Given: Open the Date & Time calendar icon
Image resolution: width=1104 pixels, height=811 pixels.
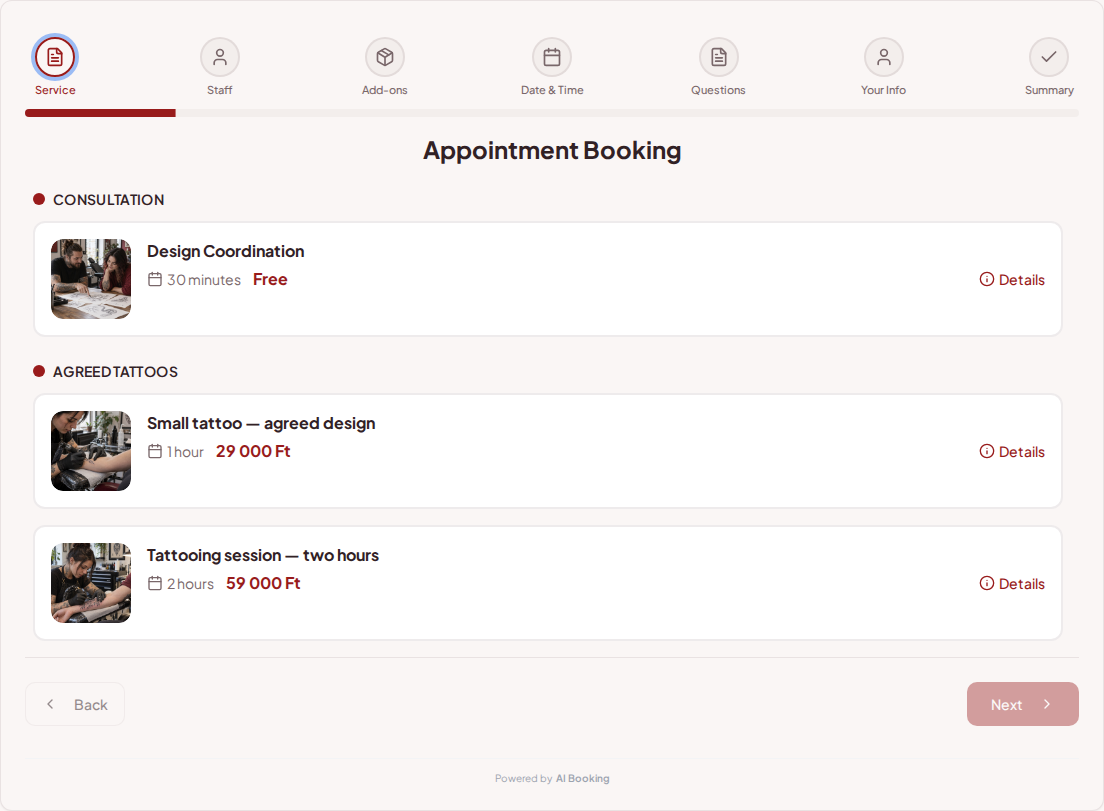Looking at the screenshot, I should point(552,57).
